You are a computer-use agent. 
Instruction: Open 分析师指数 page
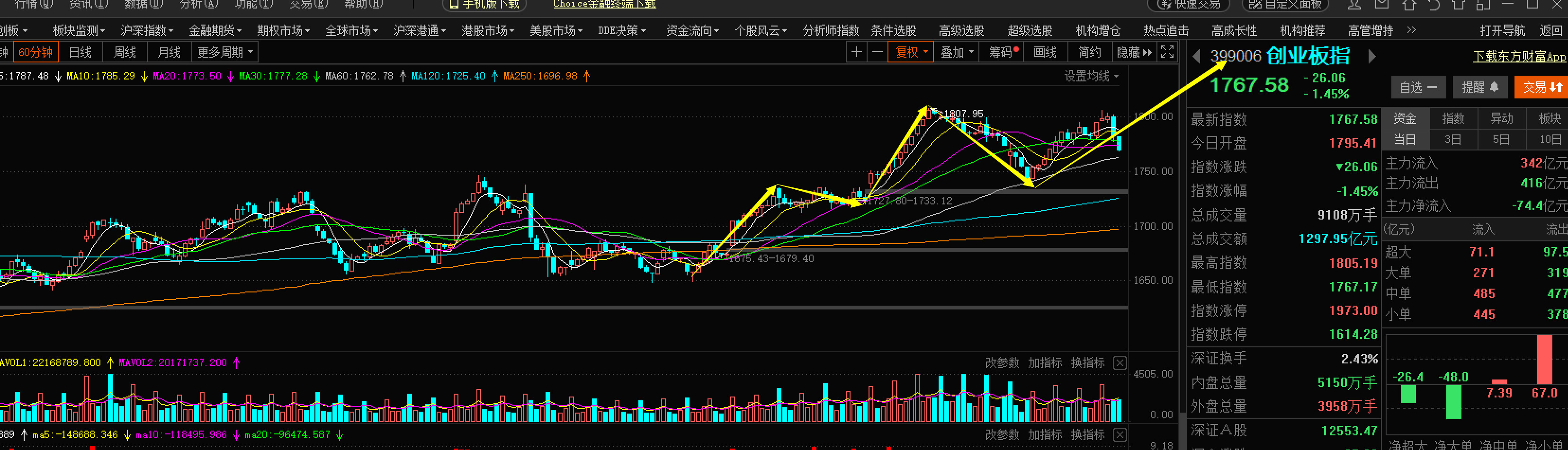830,30
